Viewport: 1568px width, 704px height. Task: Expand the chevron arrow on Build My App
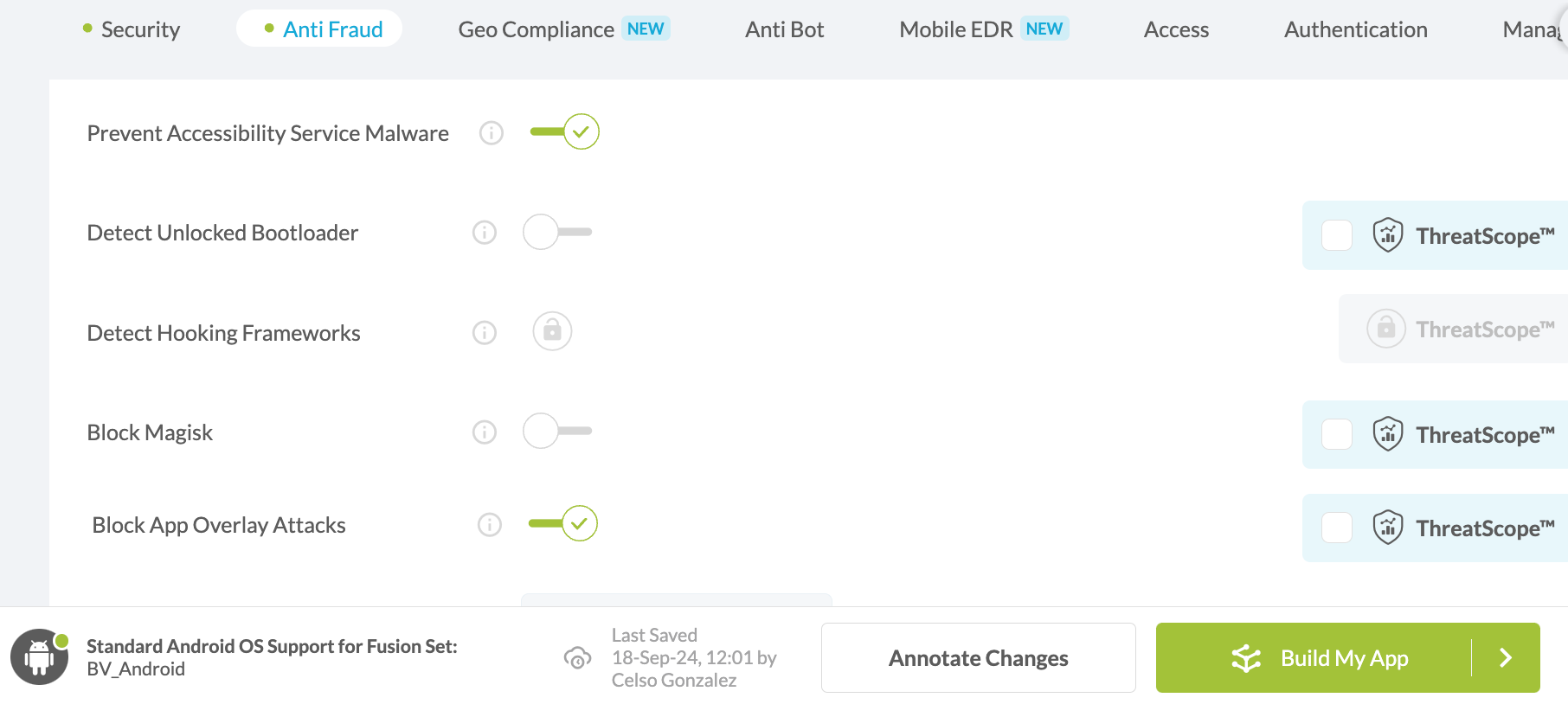coord(1506,657)
